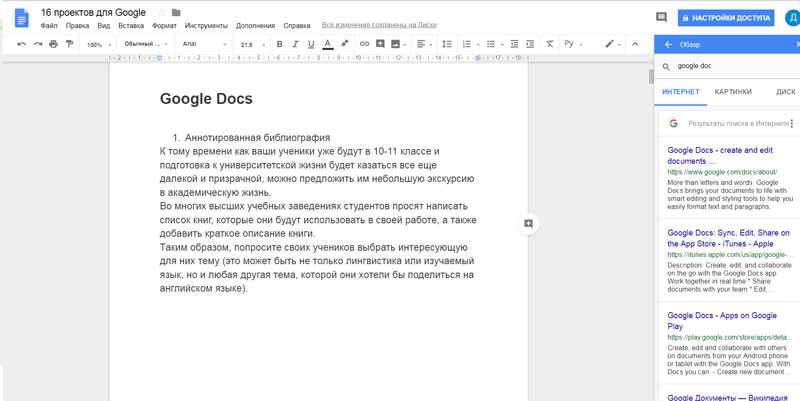Open the highlight color picker
Viewport: 800px width, 401px height.
pyautogui.click(x=344, y=44)
